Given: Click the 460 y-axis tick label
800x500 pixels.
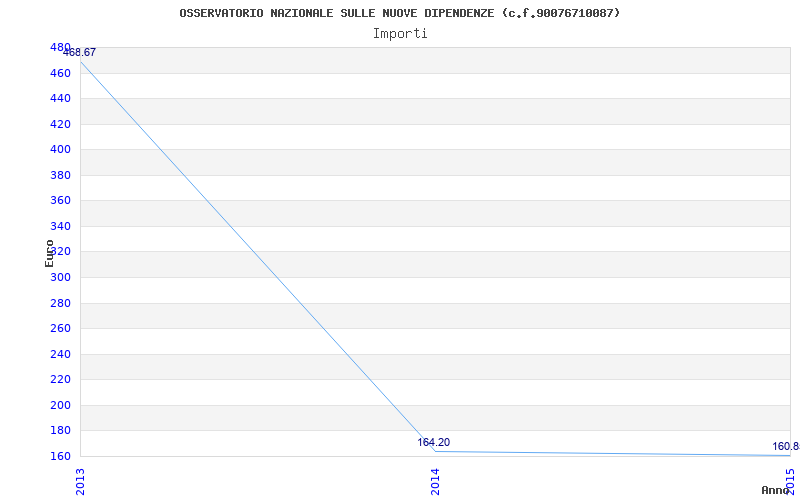Looking at the screenshot, I should coord(60,73).
